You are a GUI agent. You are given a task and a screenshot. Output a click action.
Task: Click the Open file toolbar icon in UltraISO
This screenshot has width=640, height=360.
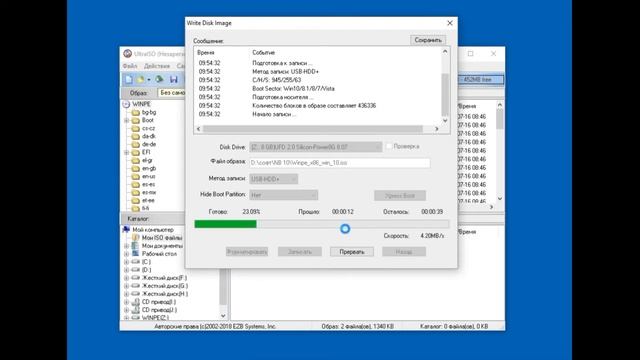tap(140, 79)
